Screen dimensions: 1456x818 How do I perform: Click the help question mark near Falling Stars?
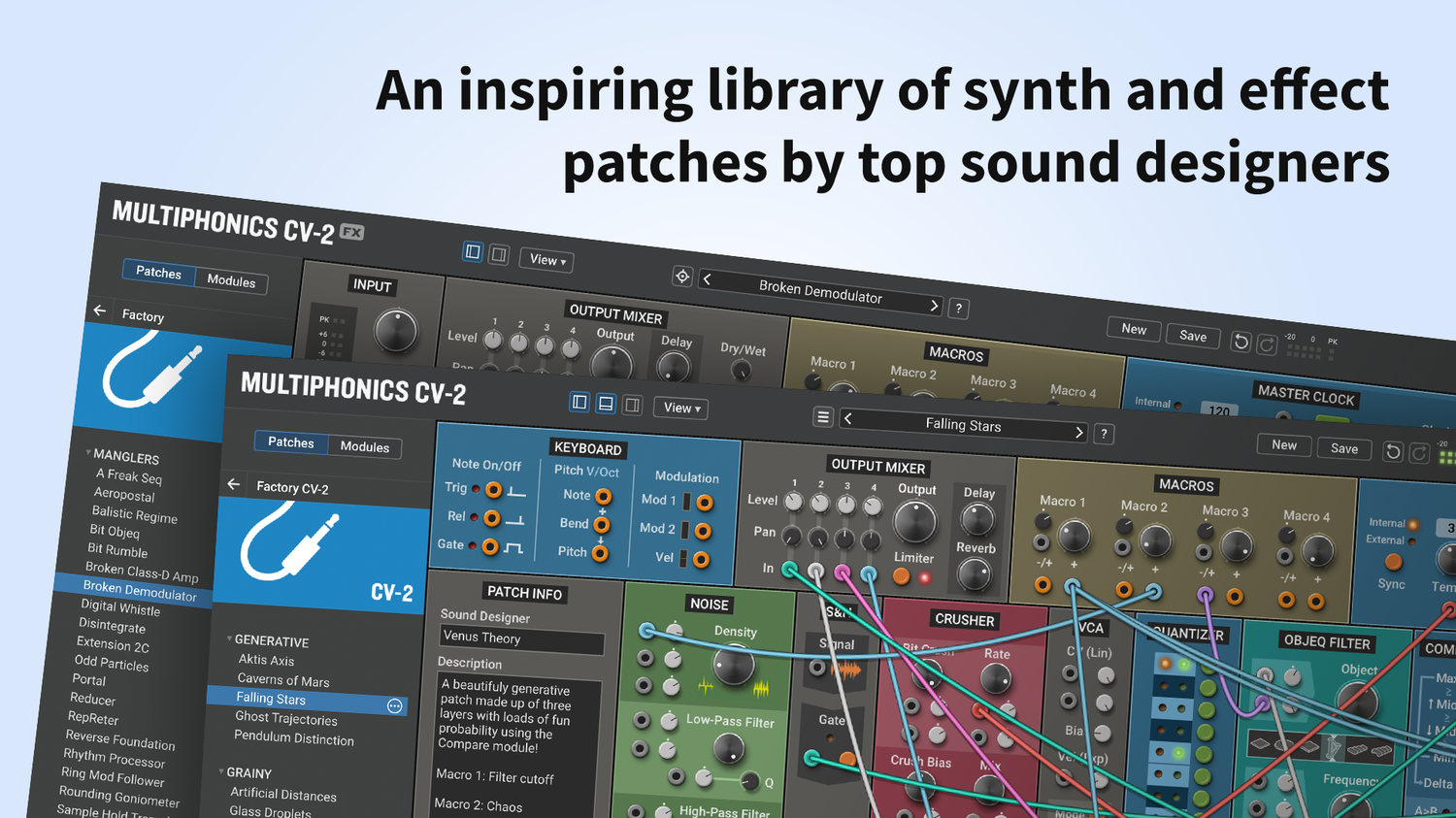(1104, 434)
